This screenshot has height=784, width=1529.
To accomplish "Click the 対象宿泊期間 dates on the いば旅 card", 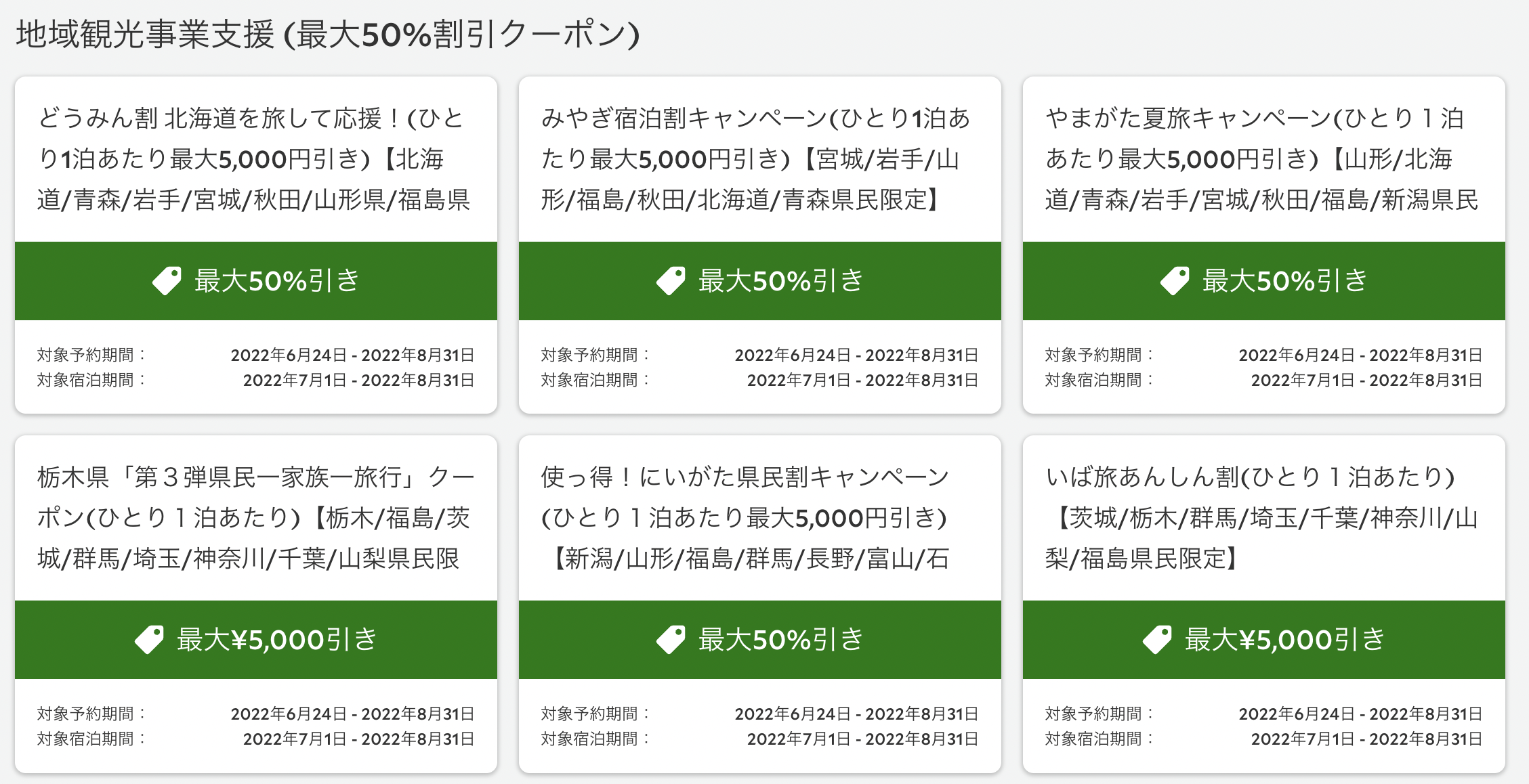I will pyautogui.click(x=1366, y=739).
